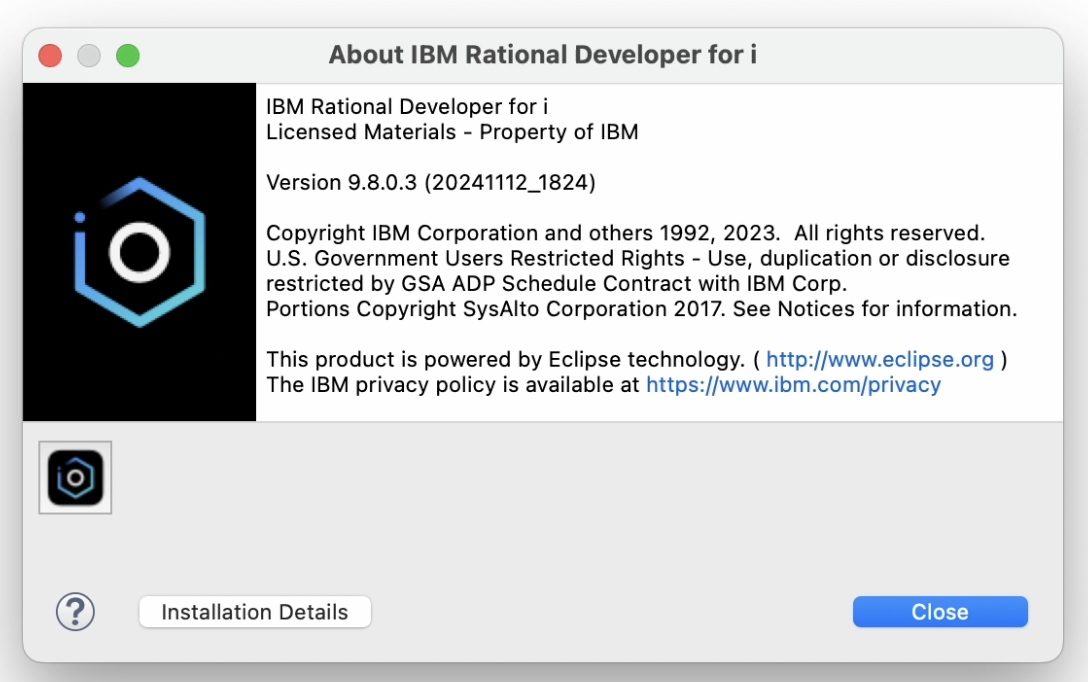Screen dimensions: 1088x682
Task: Visit the http://www.eclipse.org link
Action: point(880,359)
